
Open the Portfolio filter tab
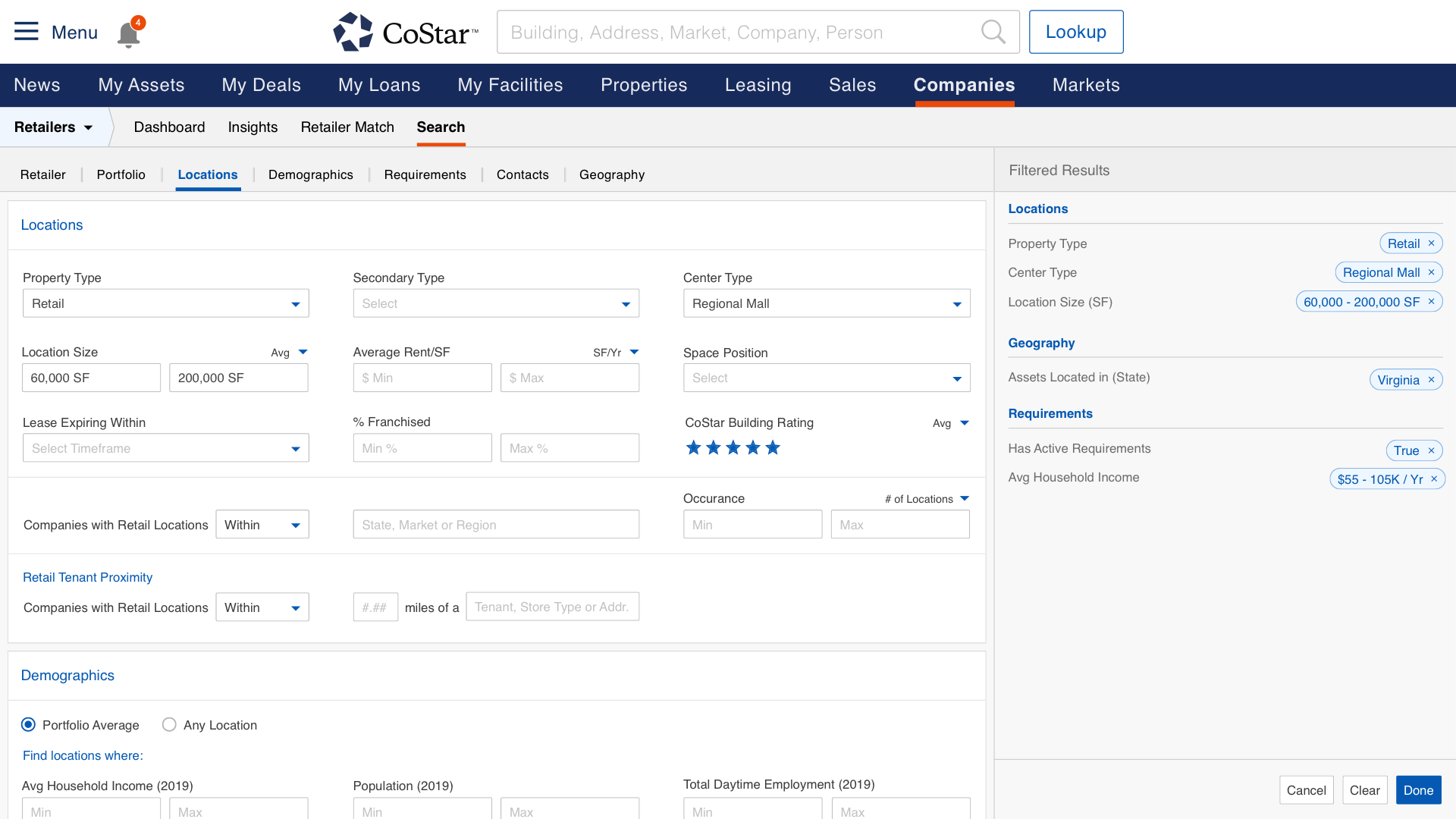coord(121,174)
